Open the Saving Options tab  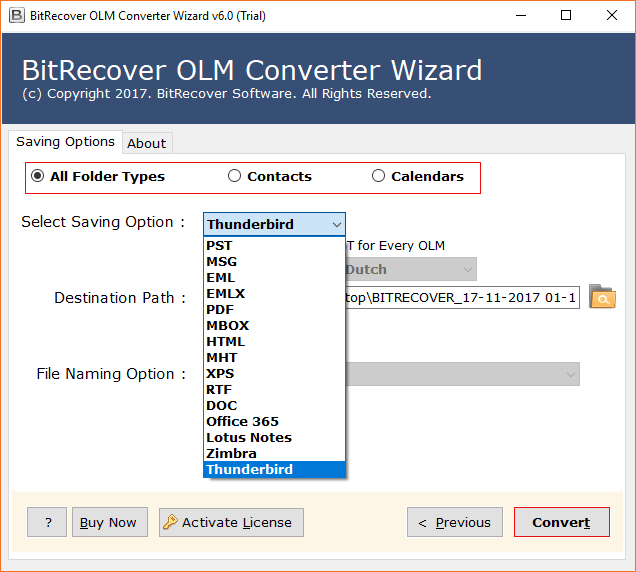[x=65, y=142]
